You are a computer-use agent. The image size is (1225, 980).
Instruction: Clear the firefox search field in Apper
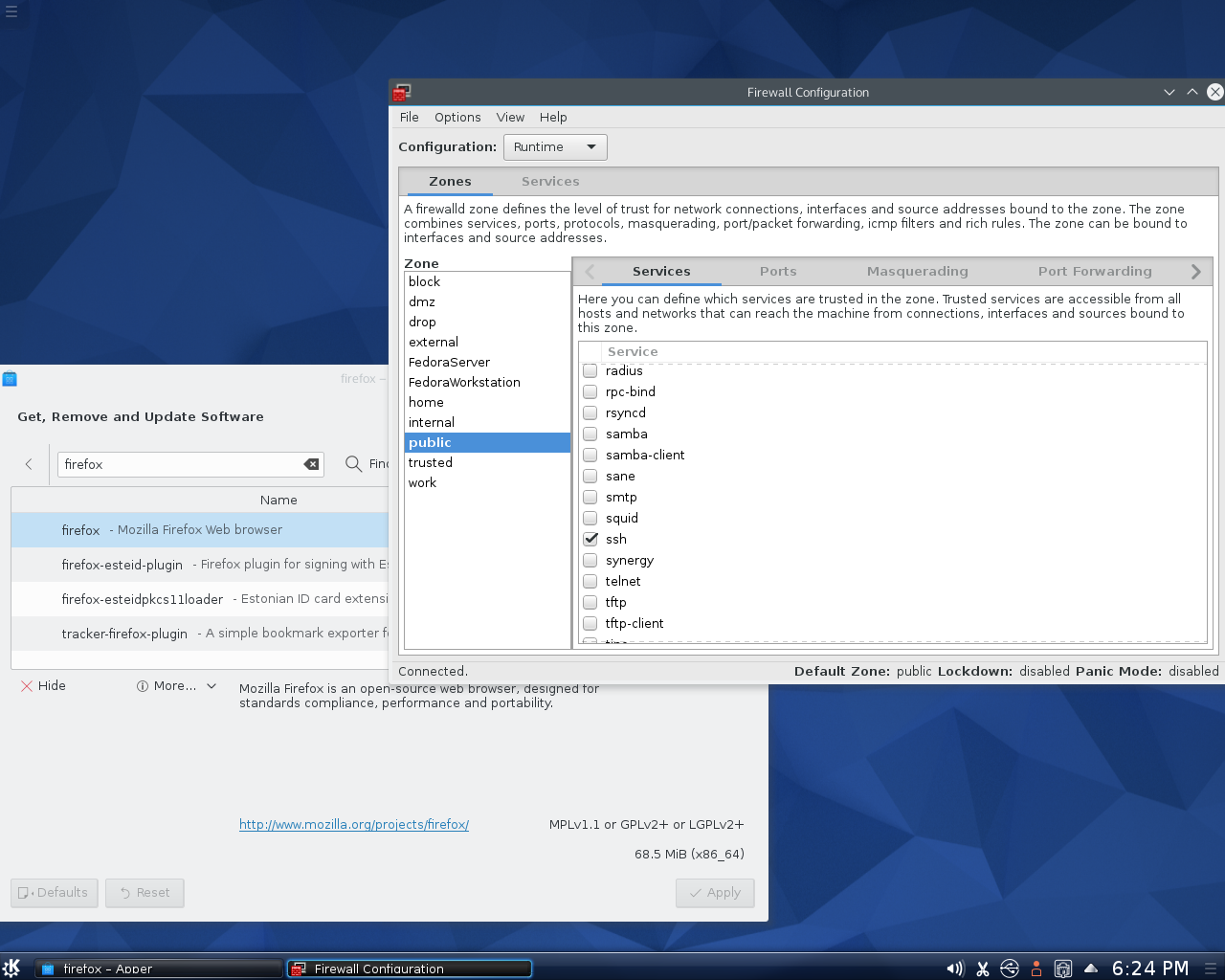pos(311,464)
